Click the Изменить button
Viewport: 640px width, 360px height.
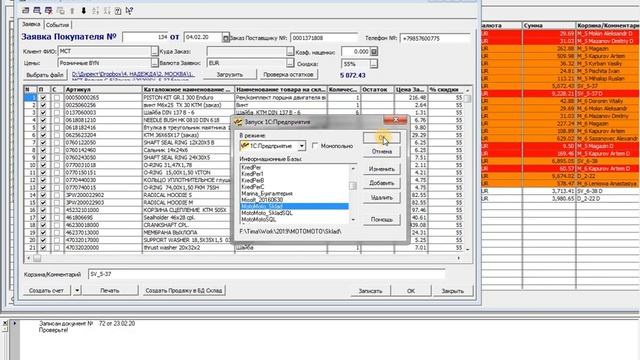pyautogui.click(x=382, y=169)
